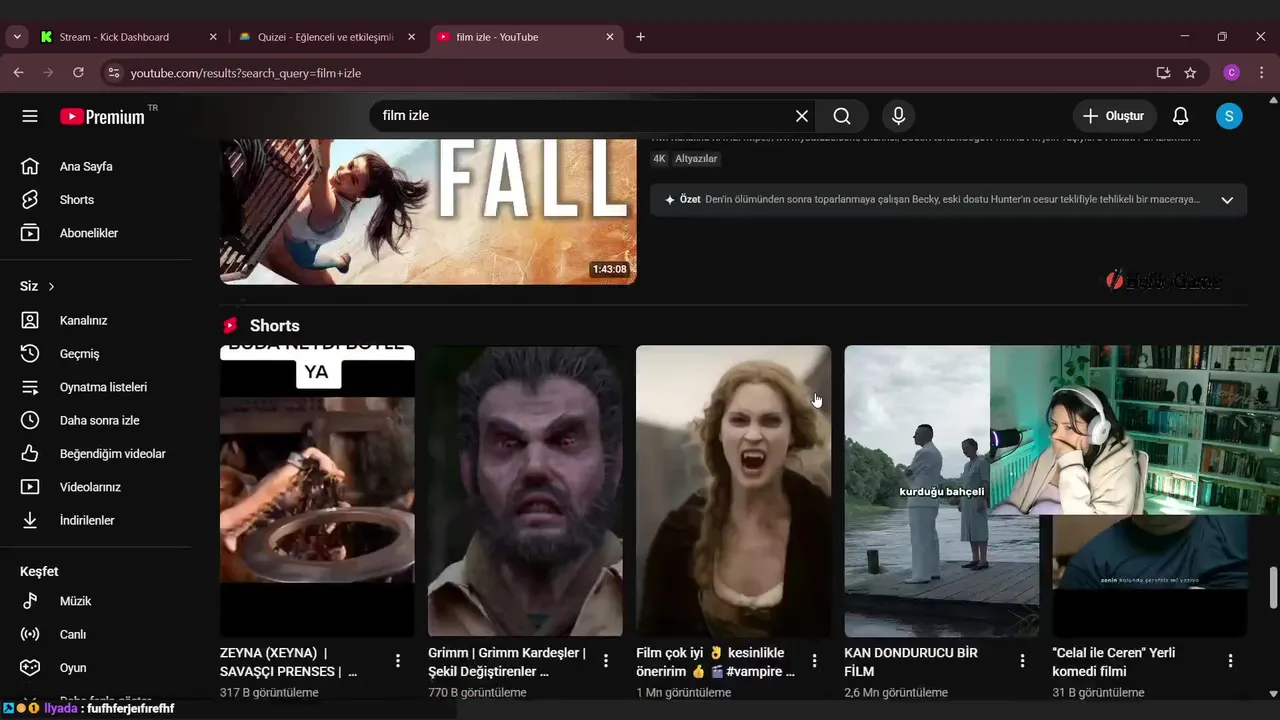Image resolution: width=1280 pixels, height=720 pixels.
Task: Open Oyun gaming section
Action: click(96, 667)
